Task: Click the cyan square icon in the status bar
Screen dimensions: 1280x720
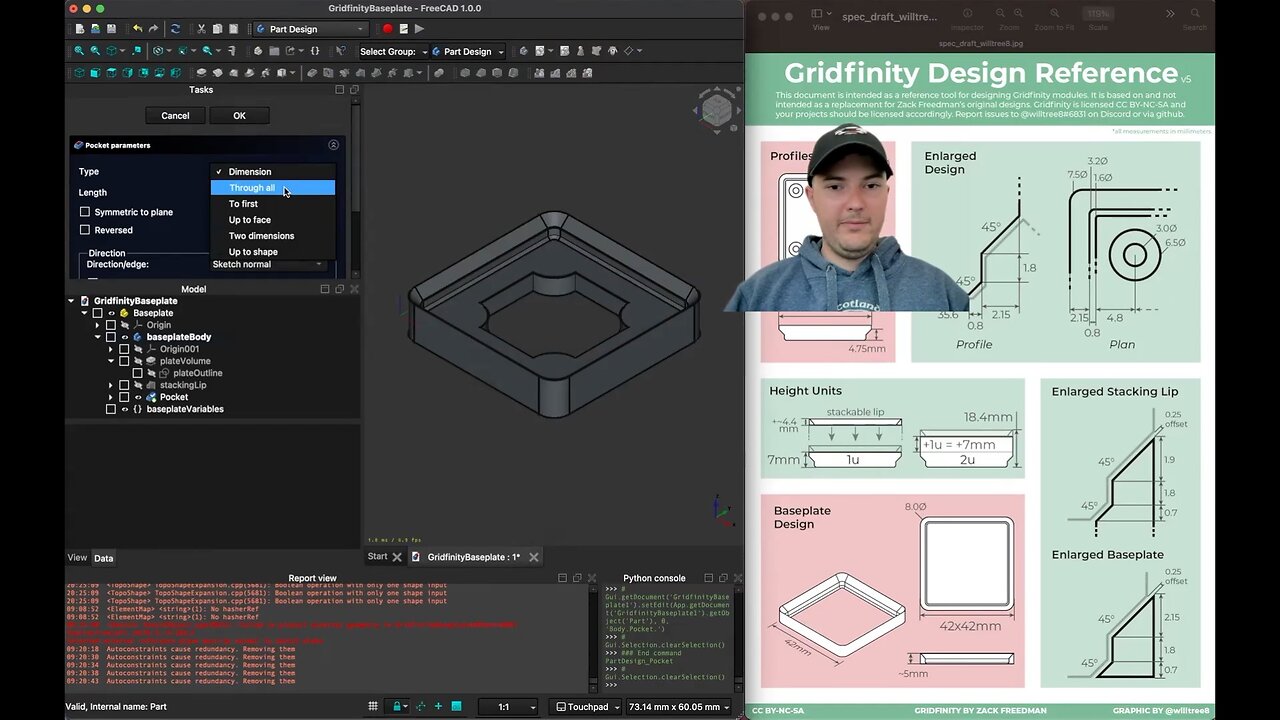Action: click(x=456, y=706)
